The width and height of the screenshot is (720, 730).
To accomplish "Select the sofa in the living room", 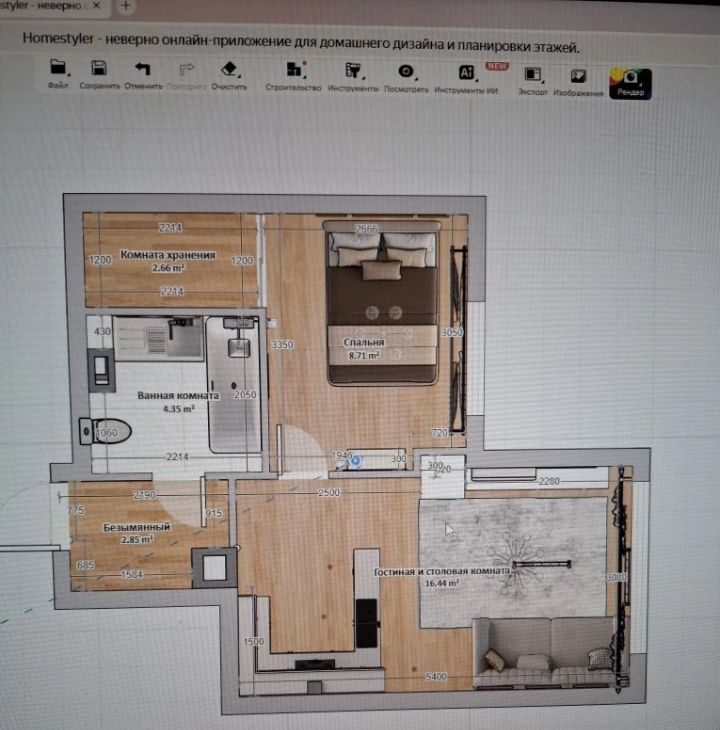I will (x=545, y=650).
